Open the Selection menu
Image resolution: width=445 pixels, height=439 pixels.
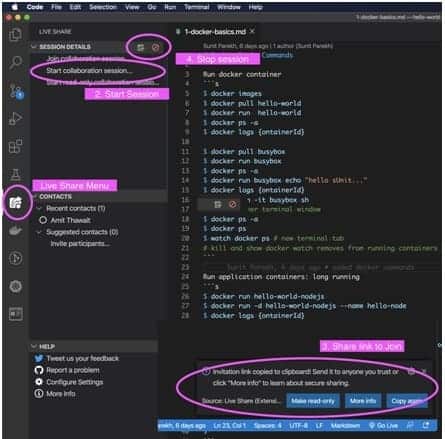[103, 7]
